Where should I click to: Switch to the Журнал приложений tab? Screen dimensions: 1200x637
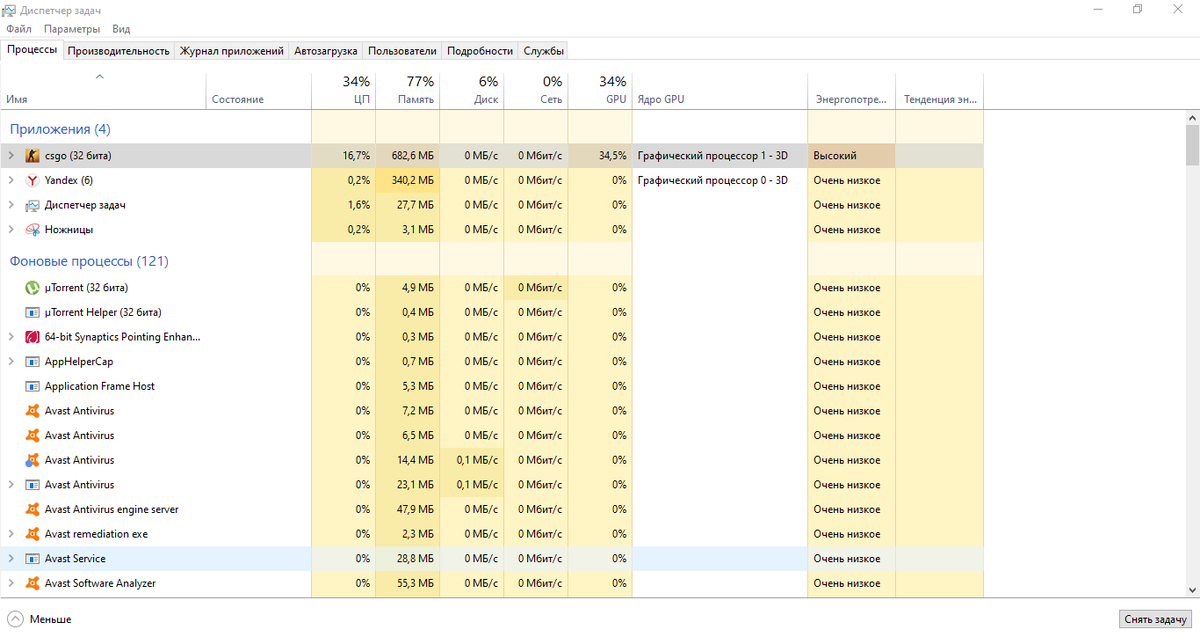231,50
